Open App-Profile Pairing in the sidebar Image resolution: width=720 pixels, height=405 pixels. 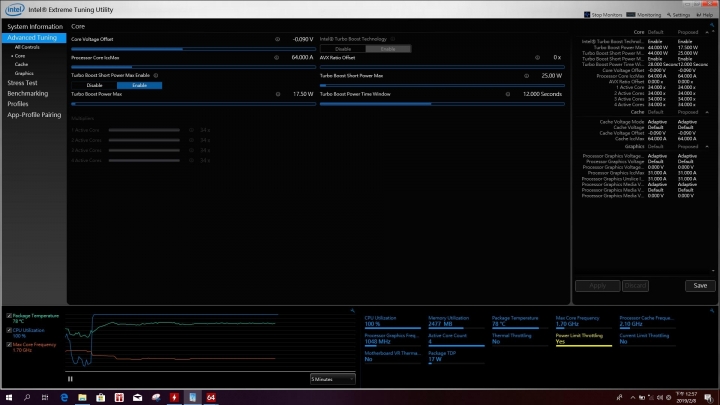(34, 115)
